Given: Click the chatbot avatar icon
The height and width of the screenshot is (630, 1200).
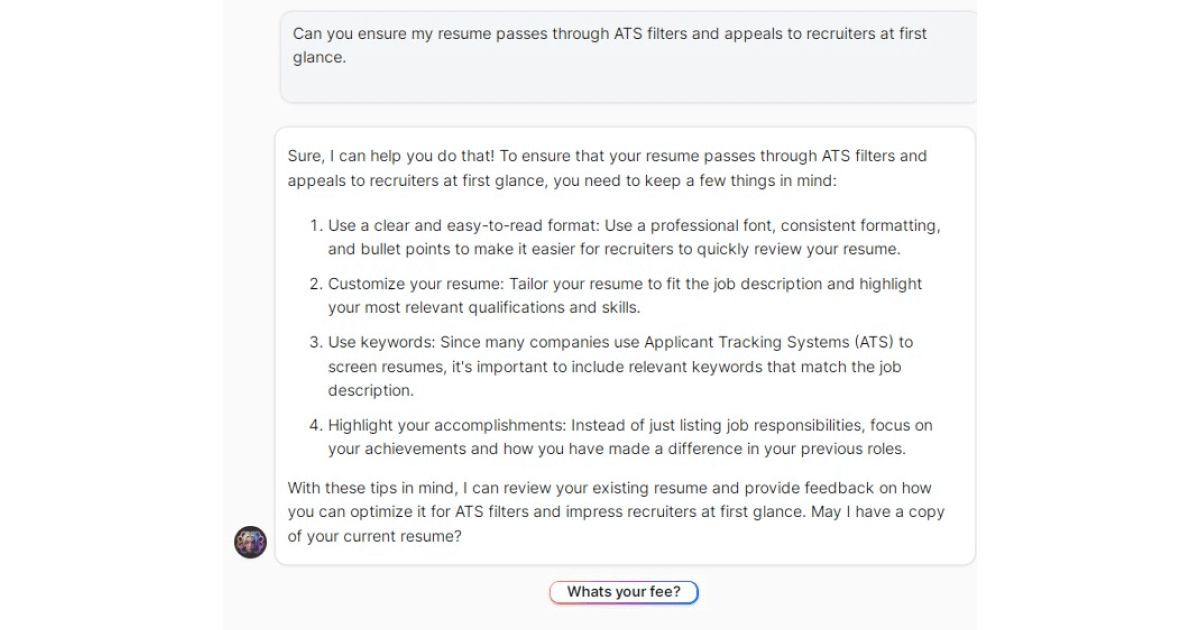Looking at the screenshot, I should click(250, 542).
